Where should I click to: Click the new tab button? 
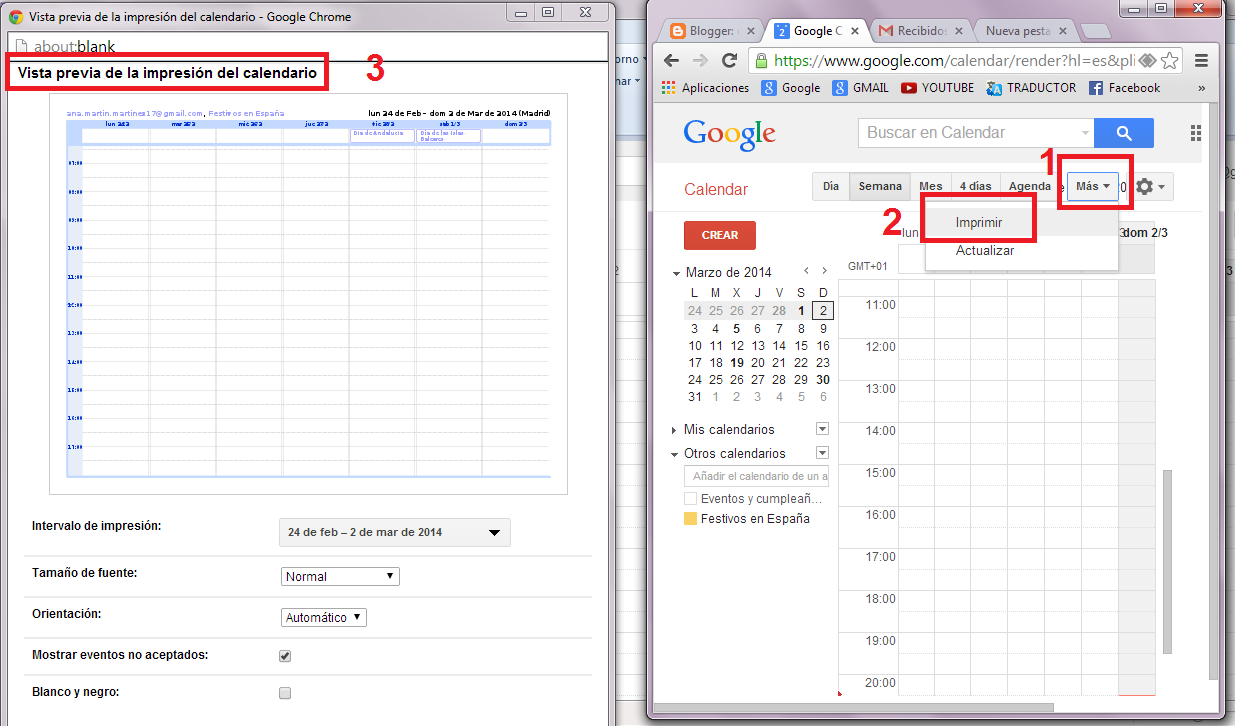point(1097,31)
